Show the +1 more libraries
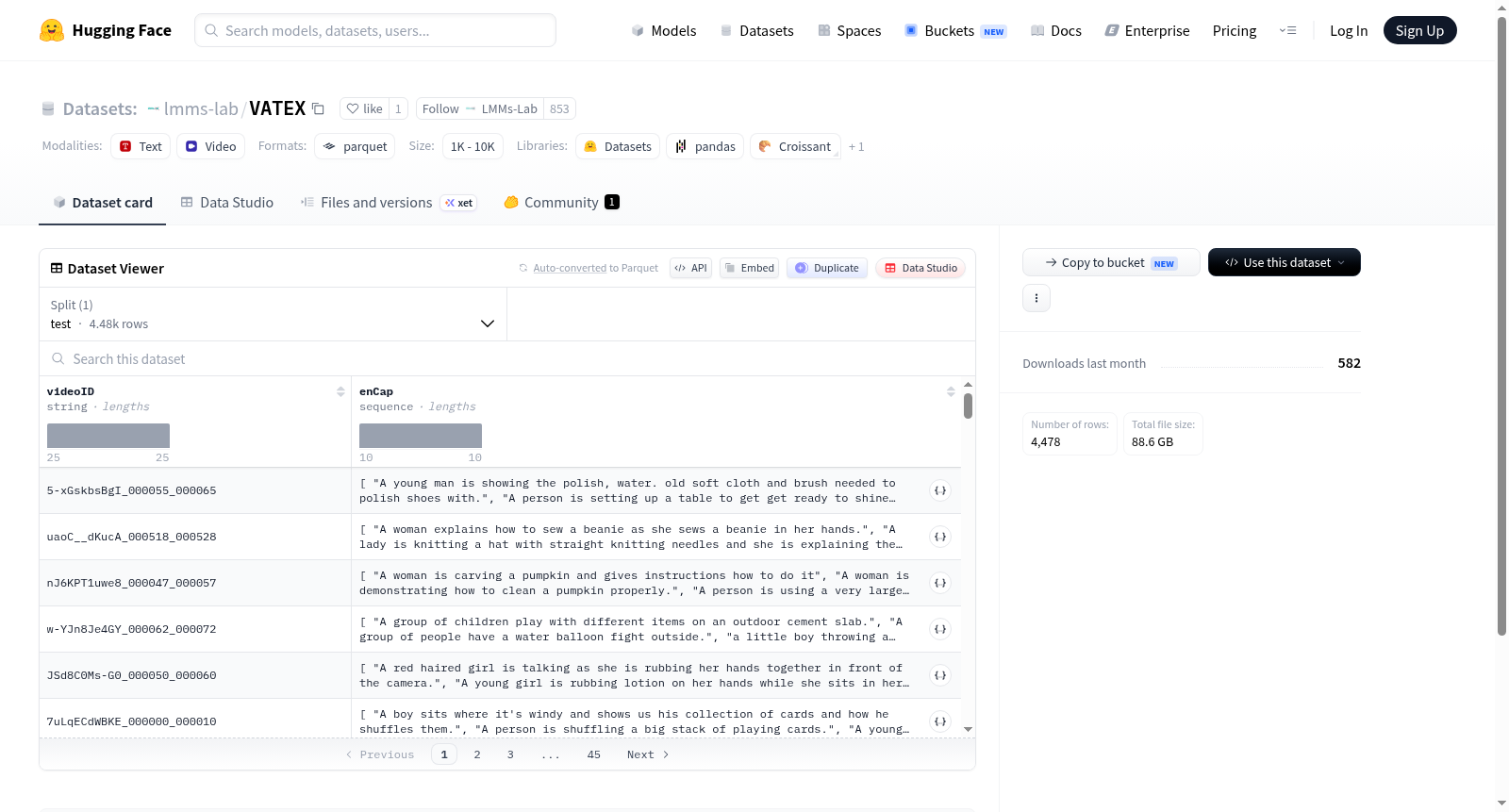Image resolution: width=1509 pixels, height=812 pixels. [856, 146]
